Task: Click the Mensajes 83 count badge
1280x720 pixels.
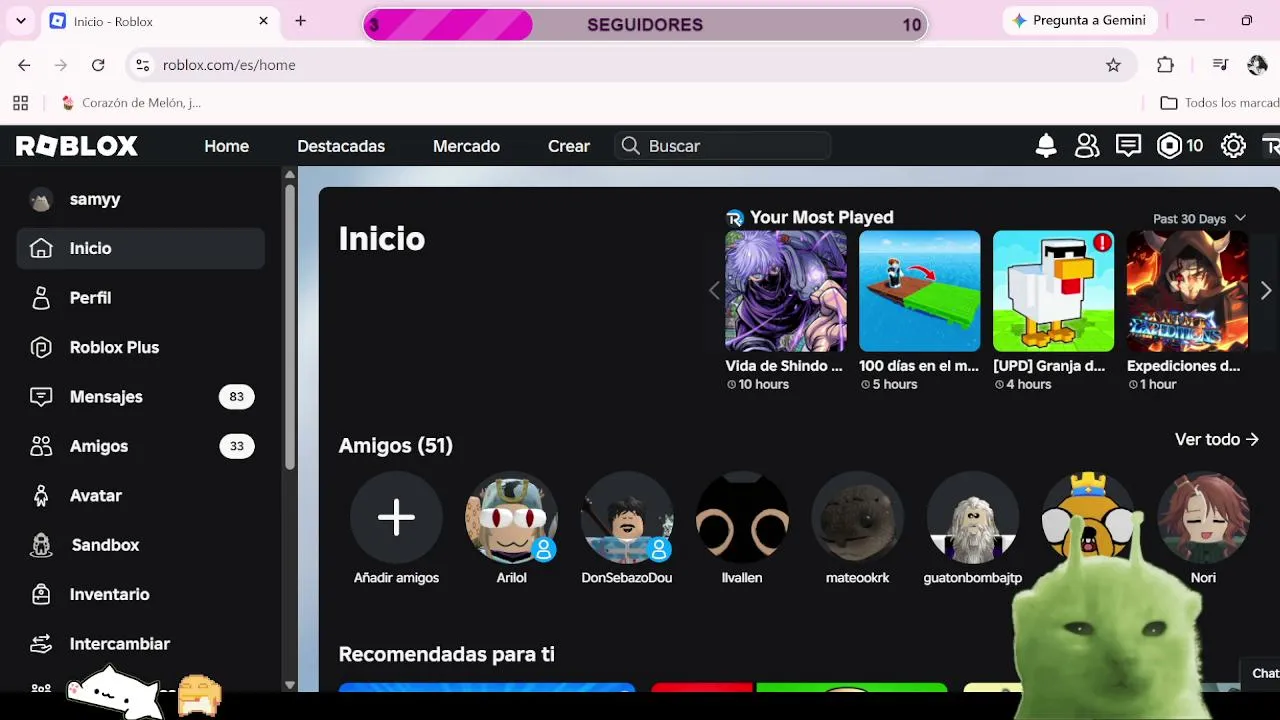Action: tap(237, 397)
